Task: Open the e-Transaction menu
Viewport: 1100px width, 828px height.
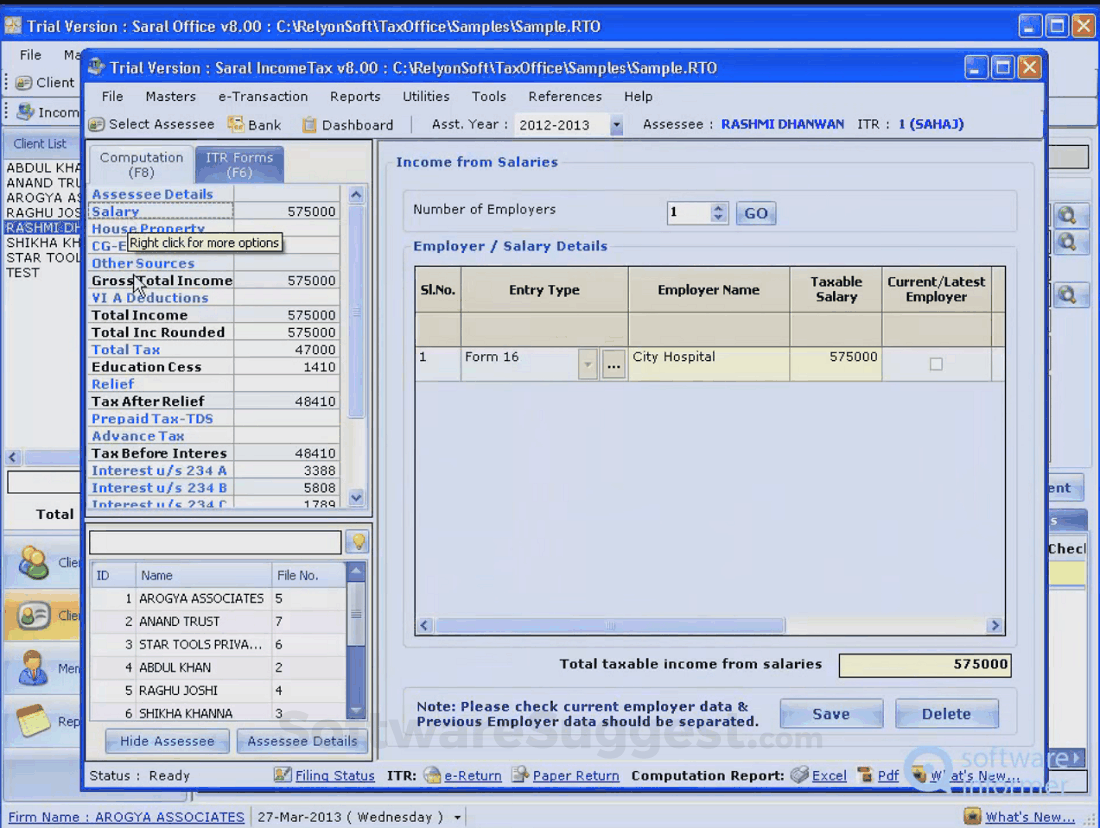Action: 262,96
